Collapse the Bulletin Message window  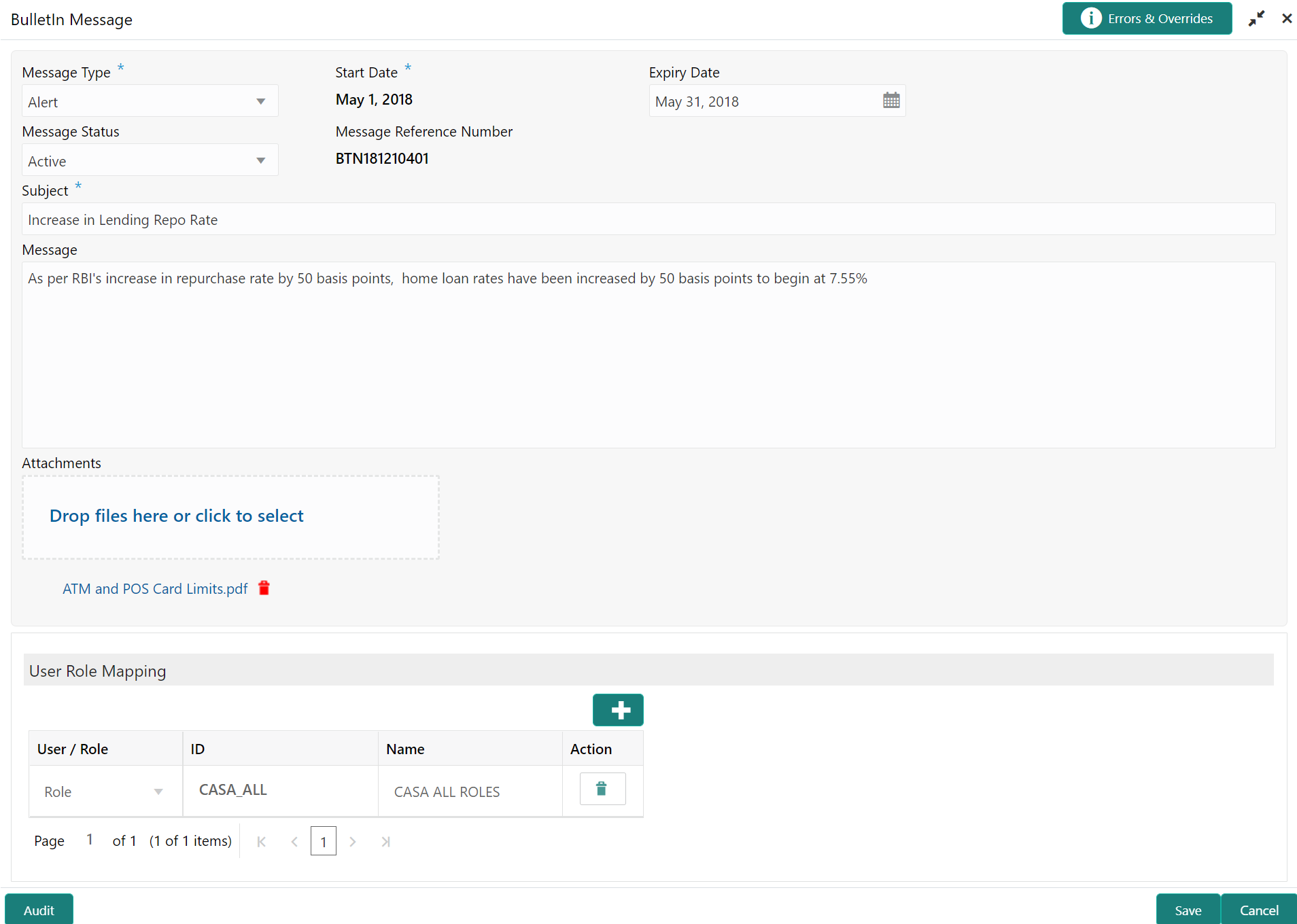pos(1256,18)
